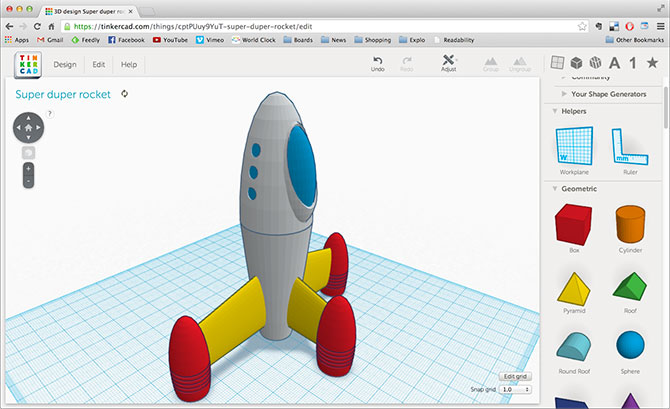This screenshot has height=409, width=670.
Task: Click the browser home button
Action: [x=51, y=26]
